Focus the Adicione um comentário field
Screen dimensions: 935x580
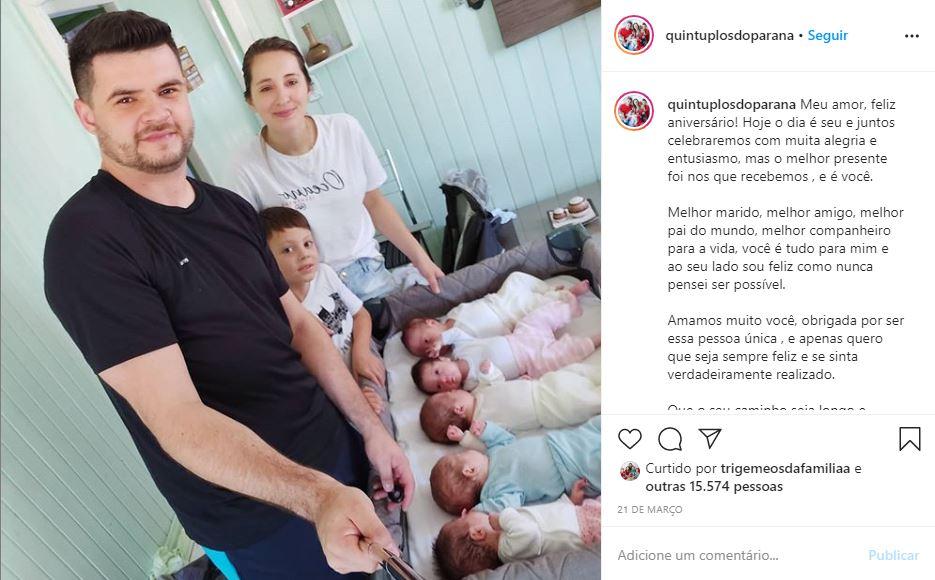point(736,555)
